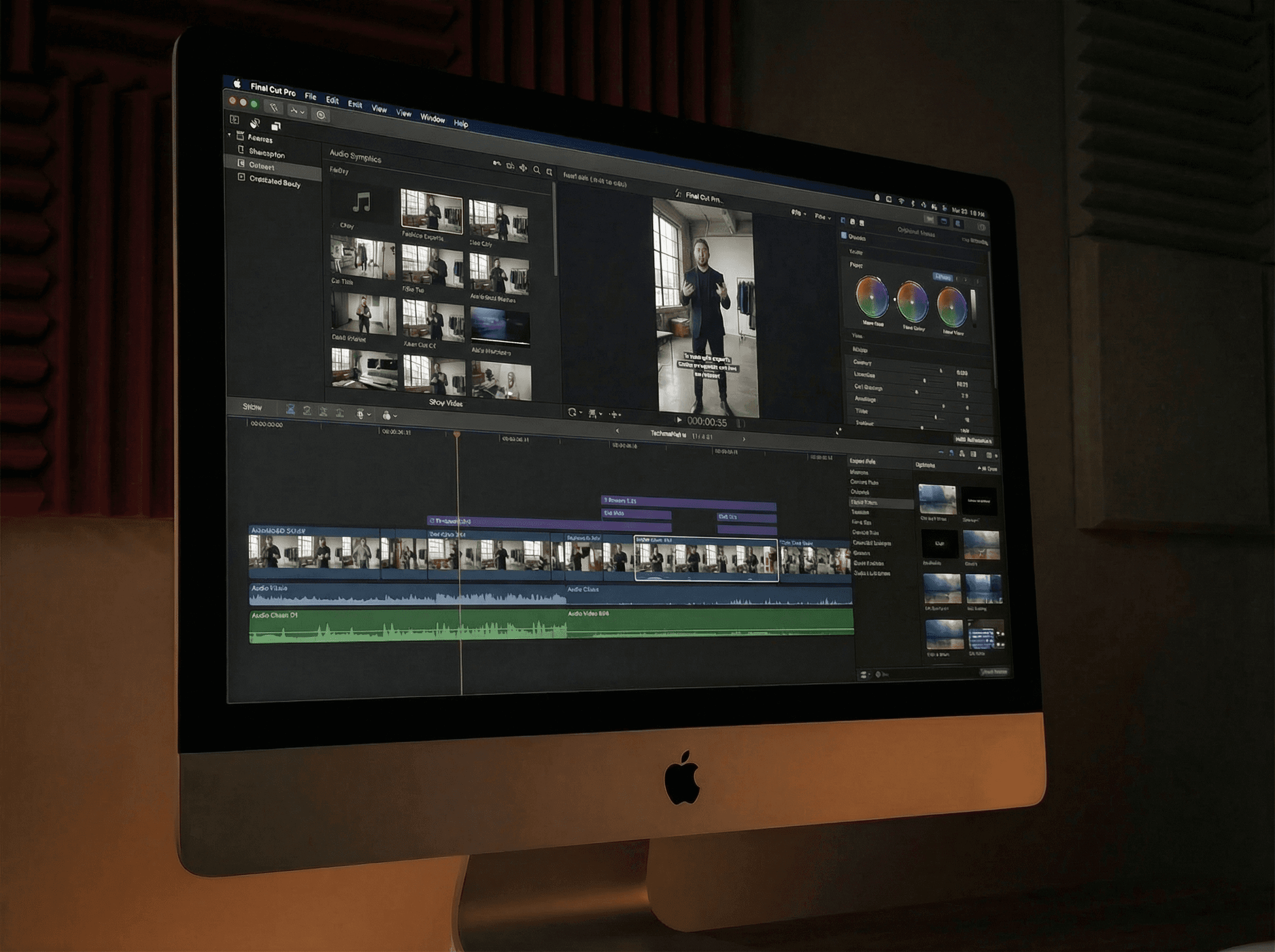1275x952 pixels.
Task: Click the Wi-Fi icon in the menu bar
Action: point(901,201)
